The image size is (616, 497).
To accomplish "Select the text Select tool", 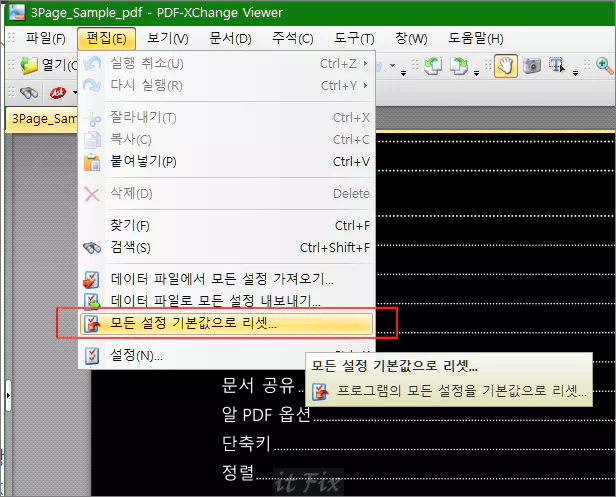I will [x=557, y=65].
